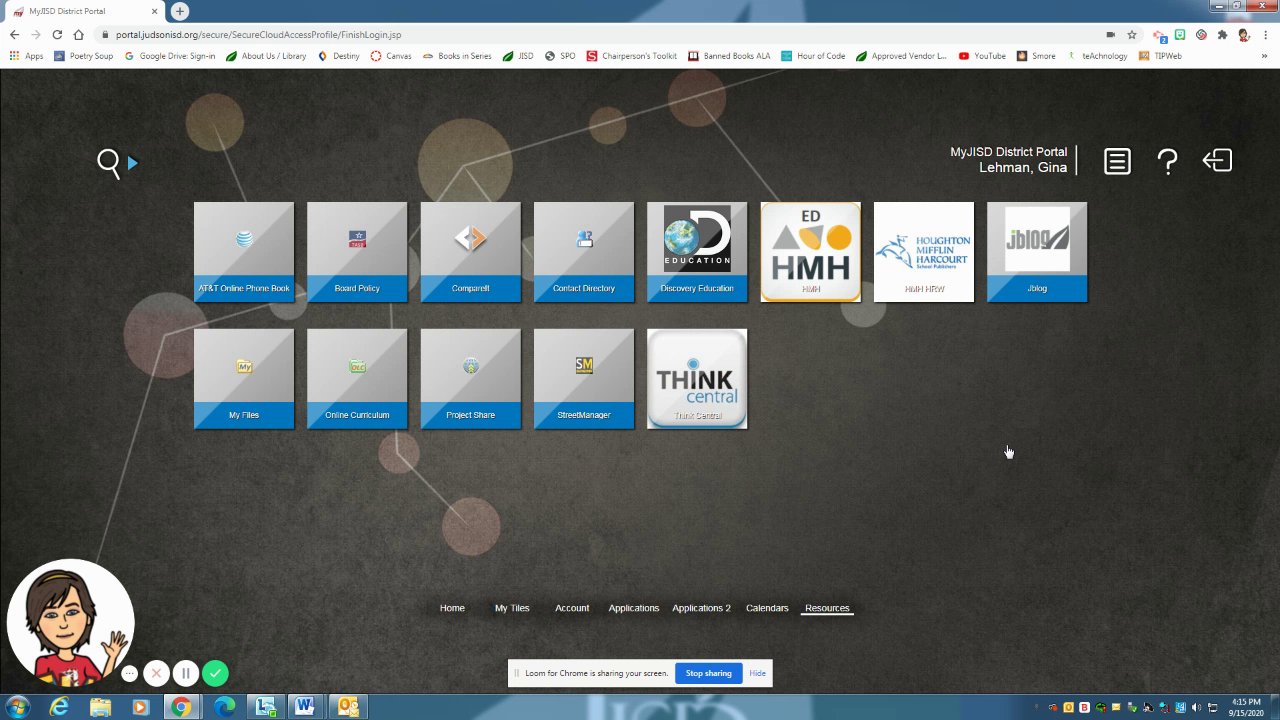The height and width of the screenshot is (720, 1280).
Task: Open the Chrome three-dot menu
Action: click(1265, 35)
